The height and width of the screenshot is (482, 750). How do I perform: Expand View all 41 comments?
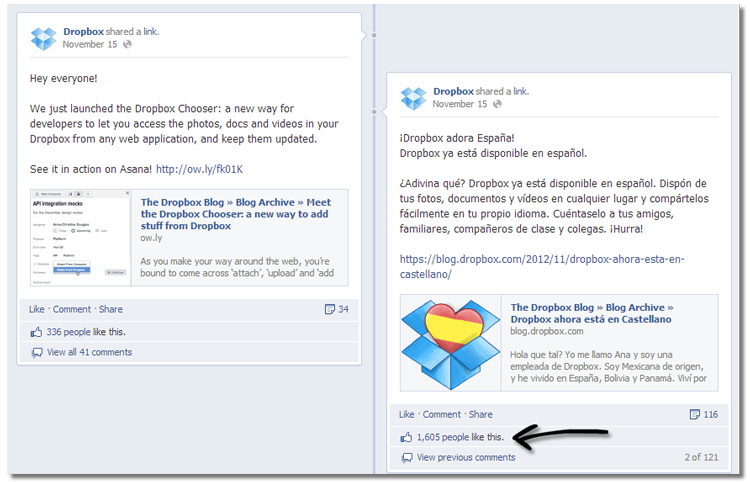[89, 352]
